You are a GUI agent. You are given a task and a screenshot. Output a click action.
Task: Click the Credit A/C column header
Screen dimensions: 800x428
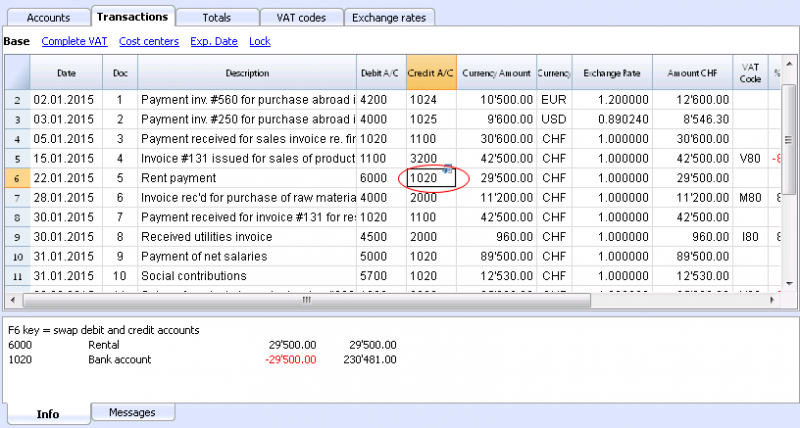[431, 73]
